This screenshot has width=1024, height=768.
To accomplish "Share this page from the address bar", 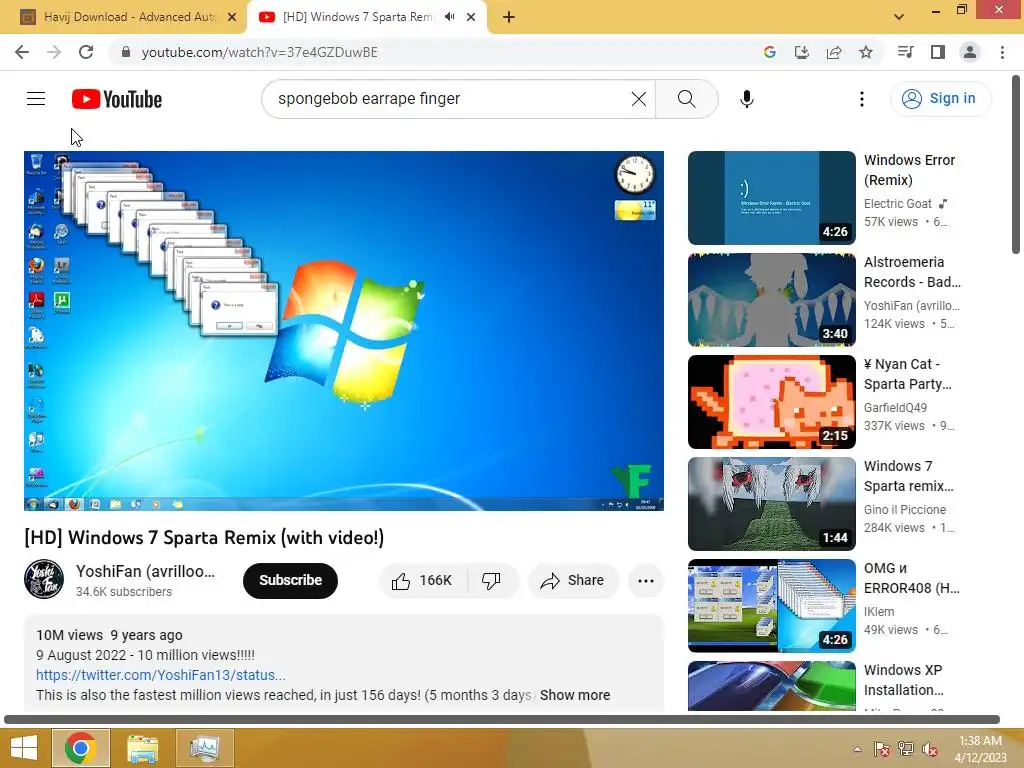I will (x=833, y=52).
